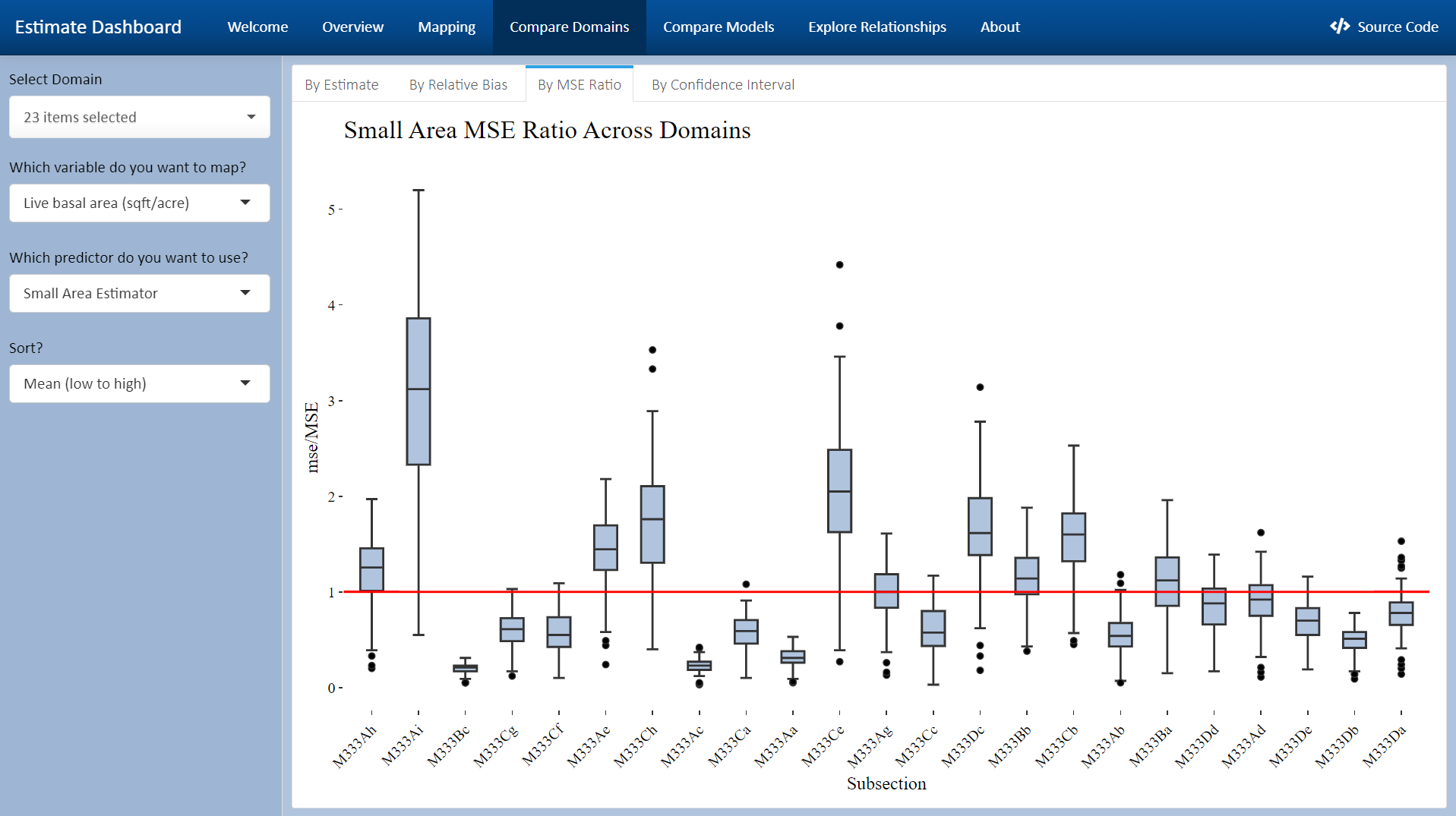The height and width of the screenshot is (816, 1456).
Task: Click the 'Which variable do you want to map?' label
Action: click(128, 167)
